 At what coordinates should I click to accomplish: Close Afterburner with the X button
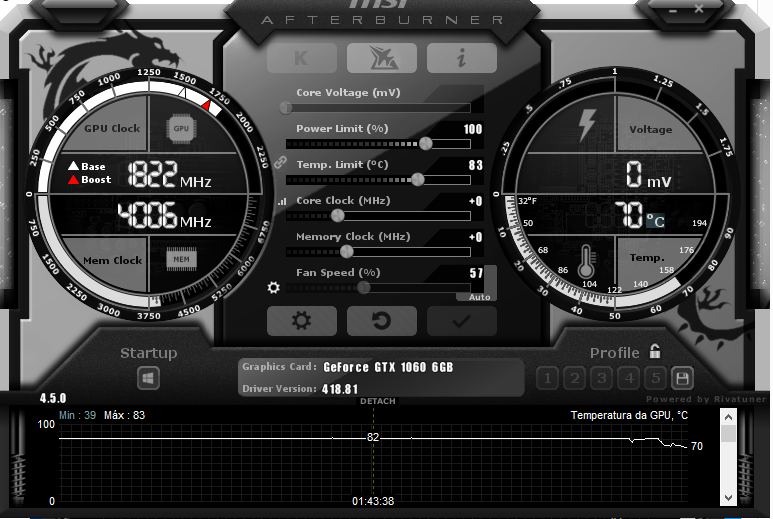point(699,8)
